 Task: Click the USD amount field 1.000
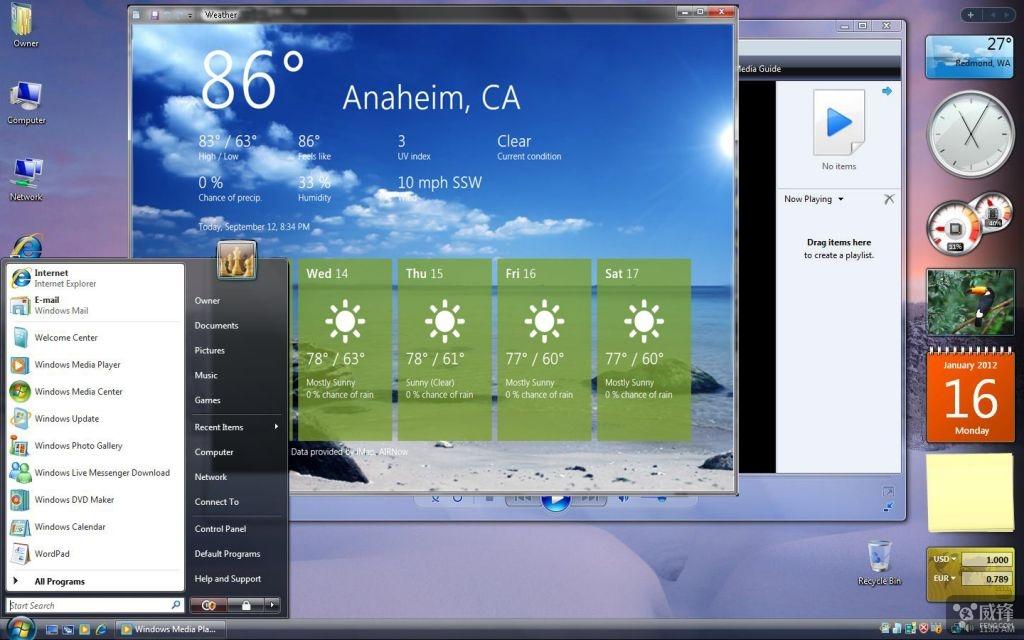(985, 560)
